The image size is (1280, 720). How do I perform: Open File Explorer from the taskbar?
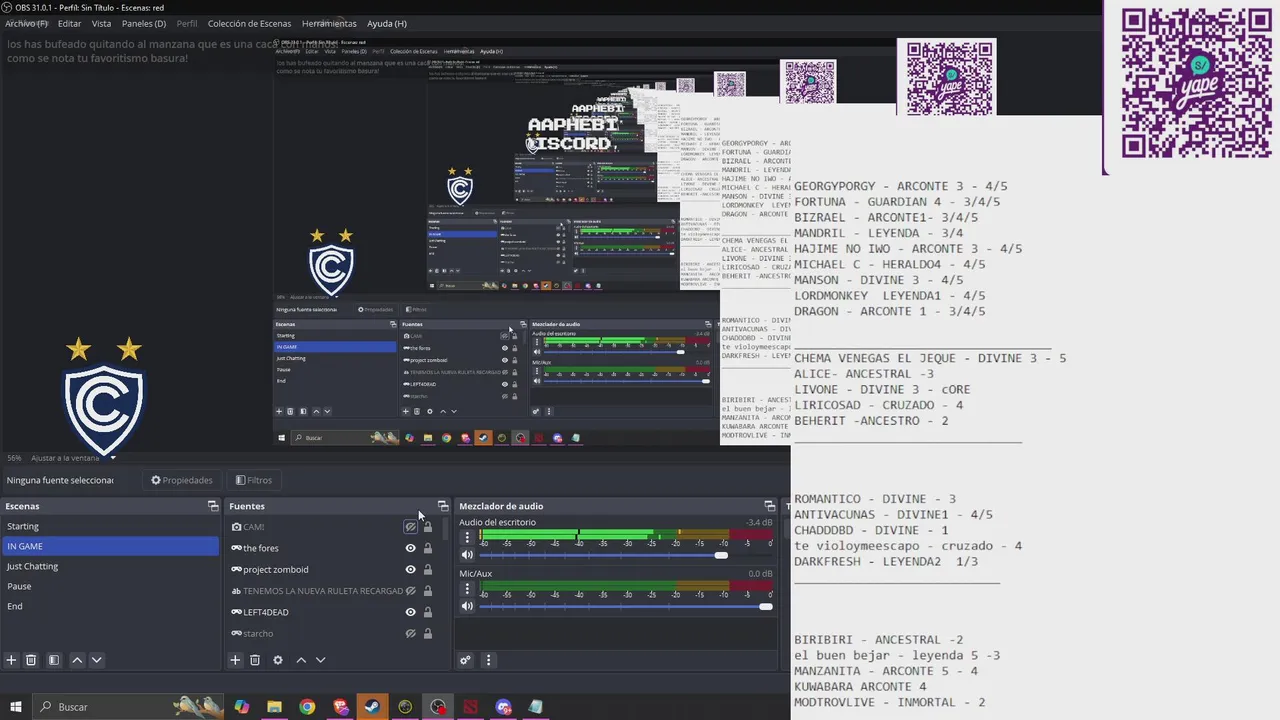click(274, 707)
